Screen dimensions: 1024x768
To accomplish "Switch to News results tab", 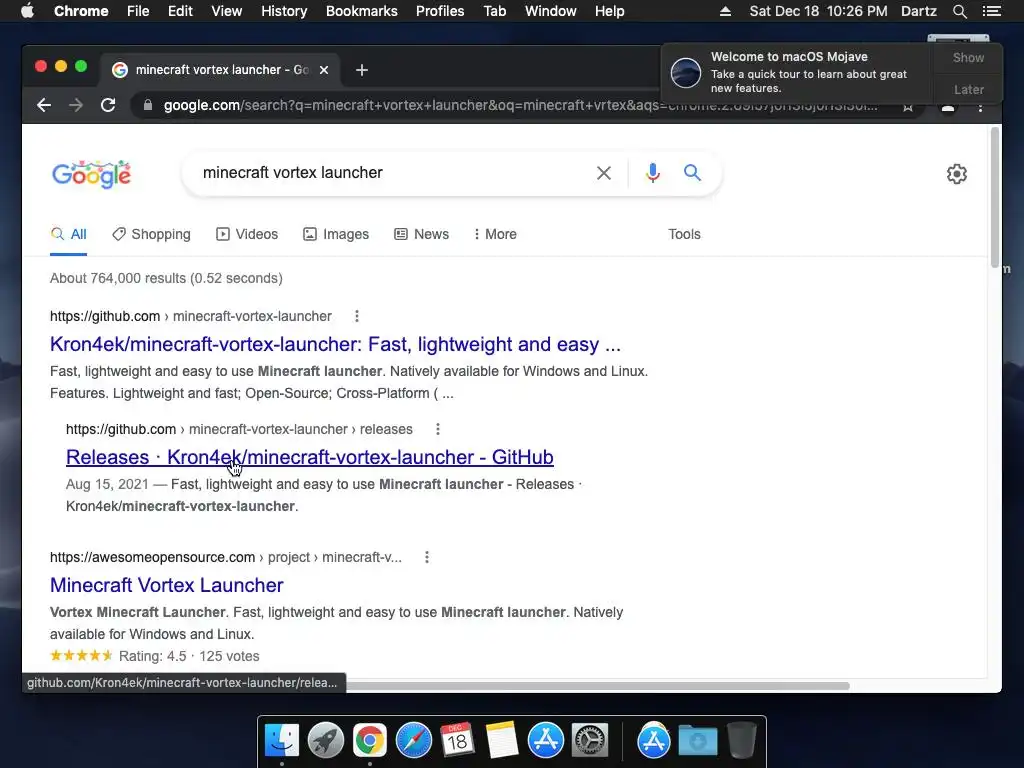I will click(421, 234).
